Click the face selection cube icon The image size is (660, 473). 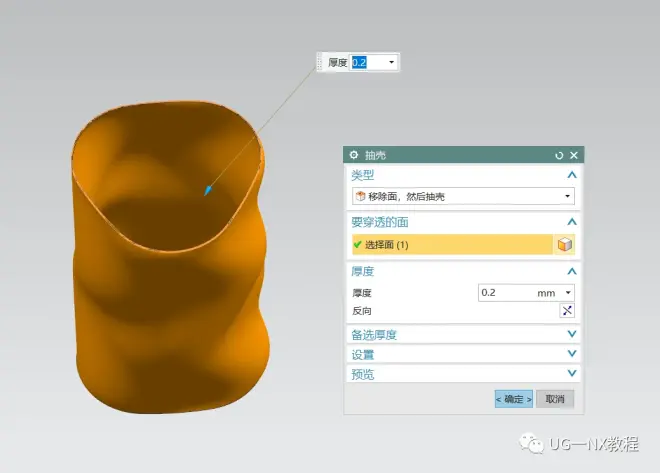(x=566, y=245)
